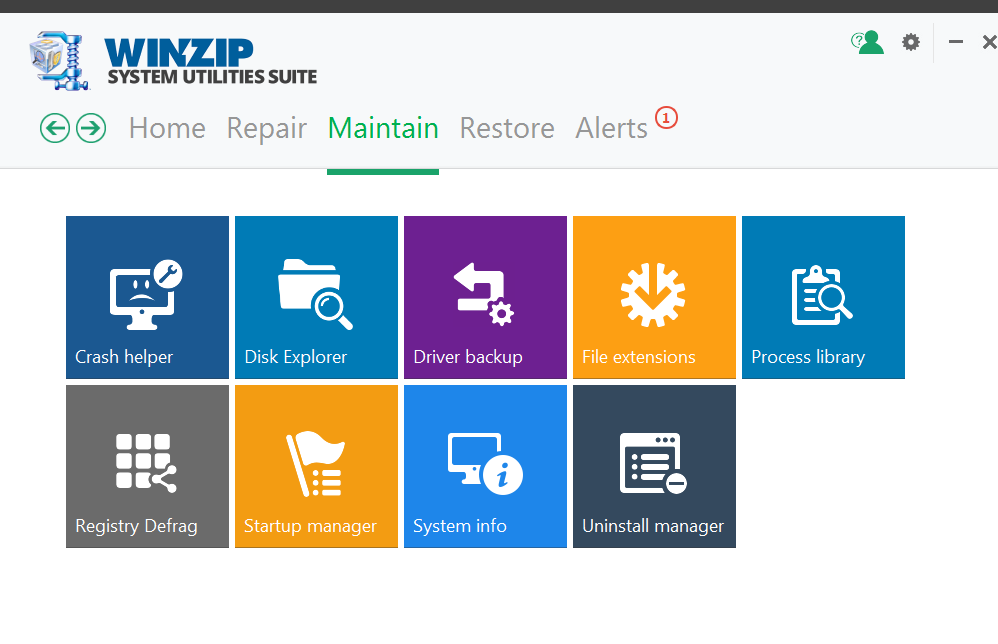Viewport: 998px width, 644px height.
Task: Open settings via gear icon
Action: pyautogui.click(x=911, y=42)
